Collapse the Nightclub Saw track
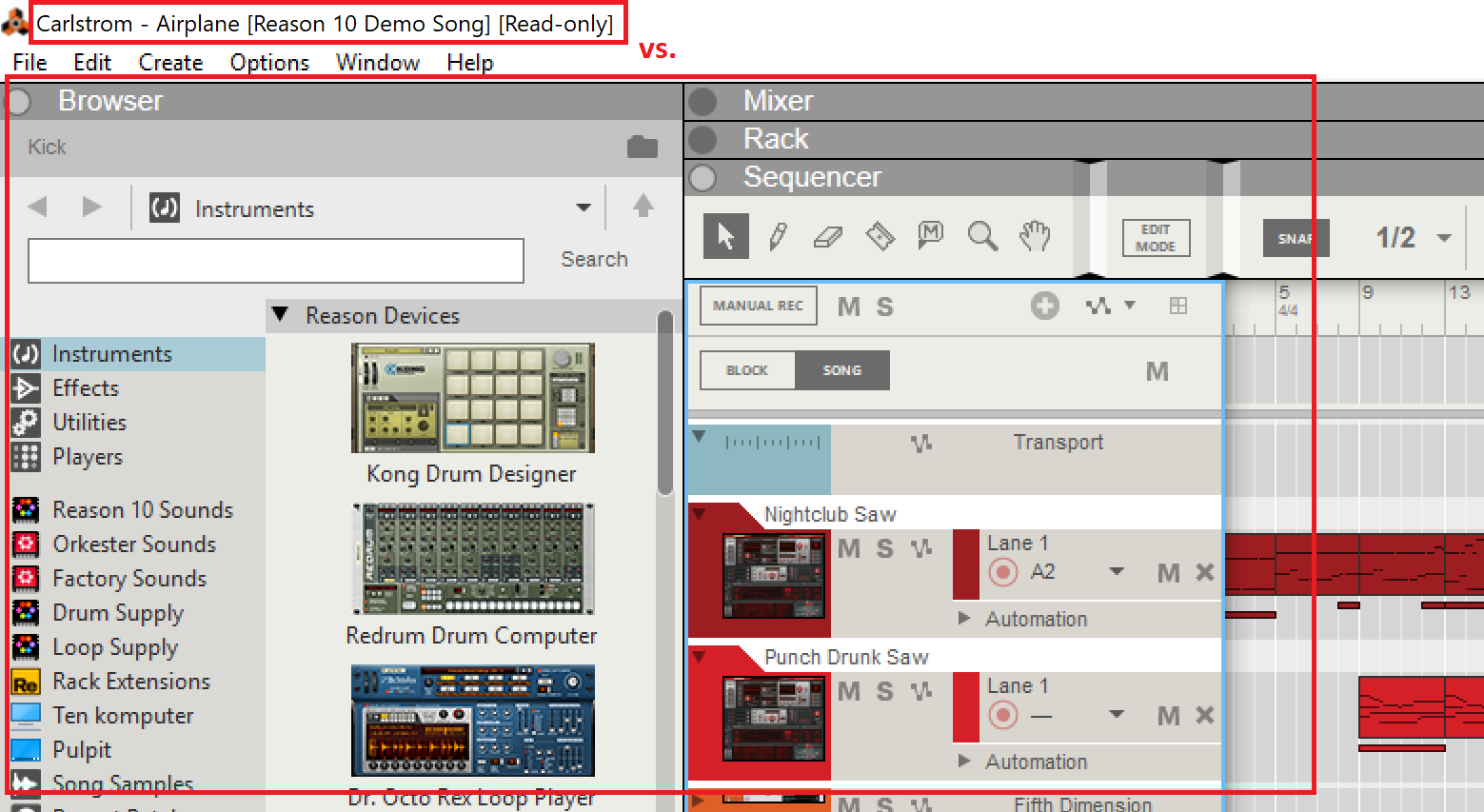 (x=700, y=513)
